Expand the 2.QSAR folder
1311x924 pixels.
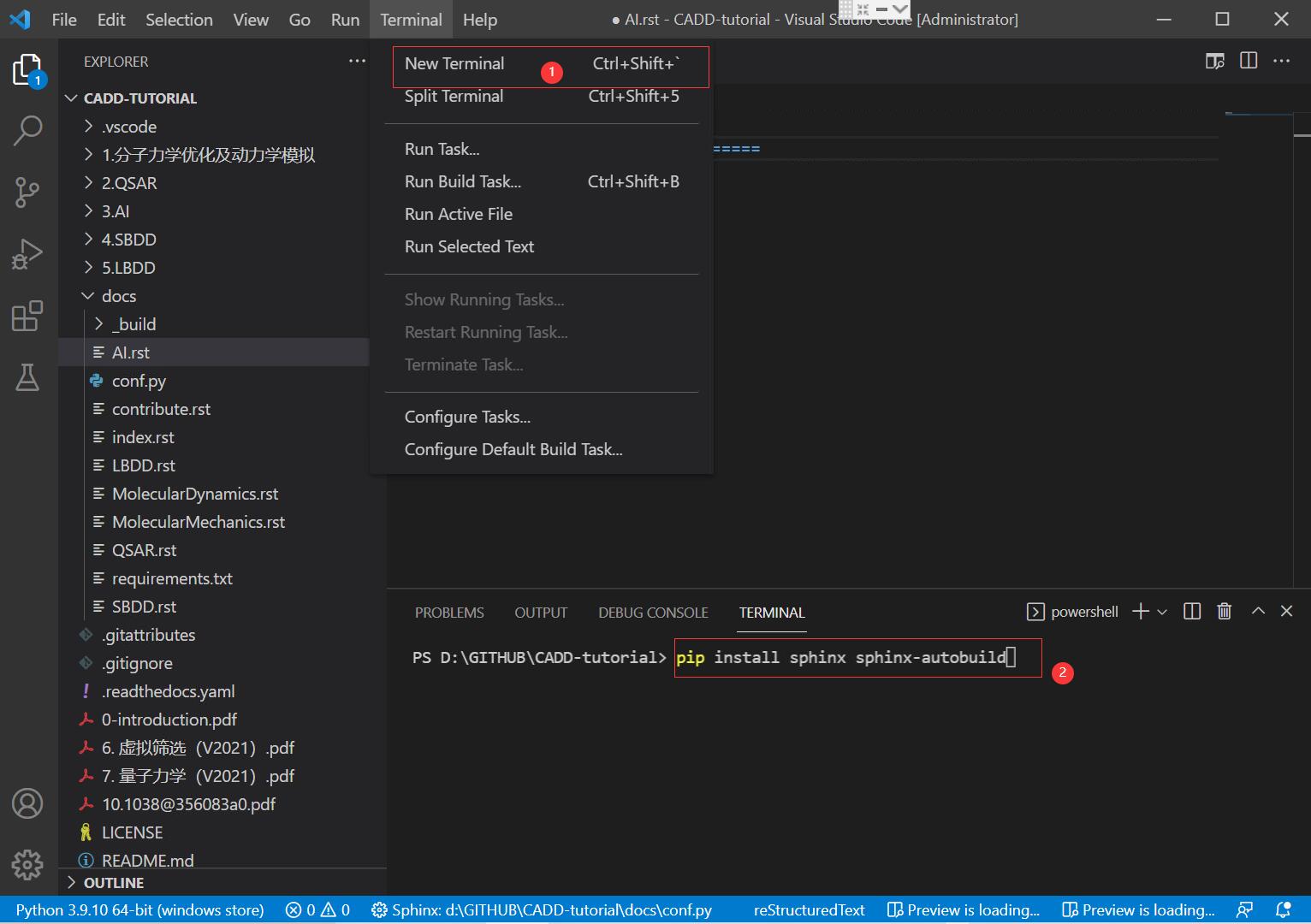pos(214,183)
